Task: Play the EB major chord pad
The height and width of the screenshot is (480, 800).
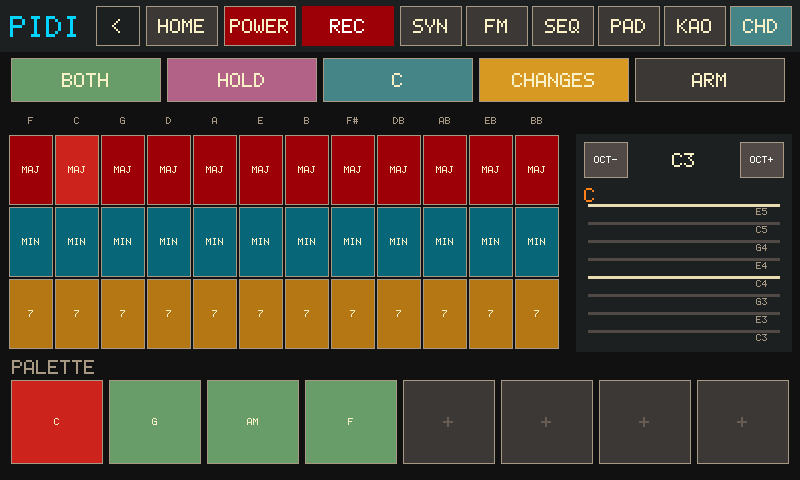Action: click(x=491, y=170)
